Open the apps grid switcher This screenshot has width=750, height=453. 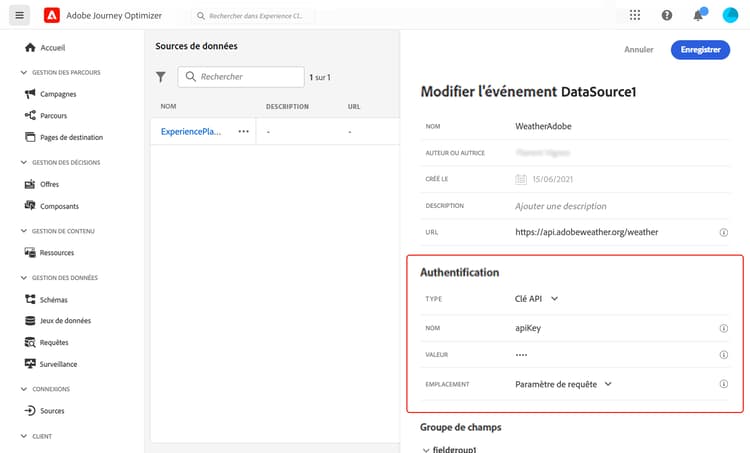(635, 15)
